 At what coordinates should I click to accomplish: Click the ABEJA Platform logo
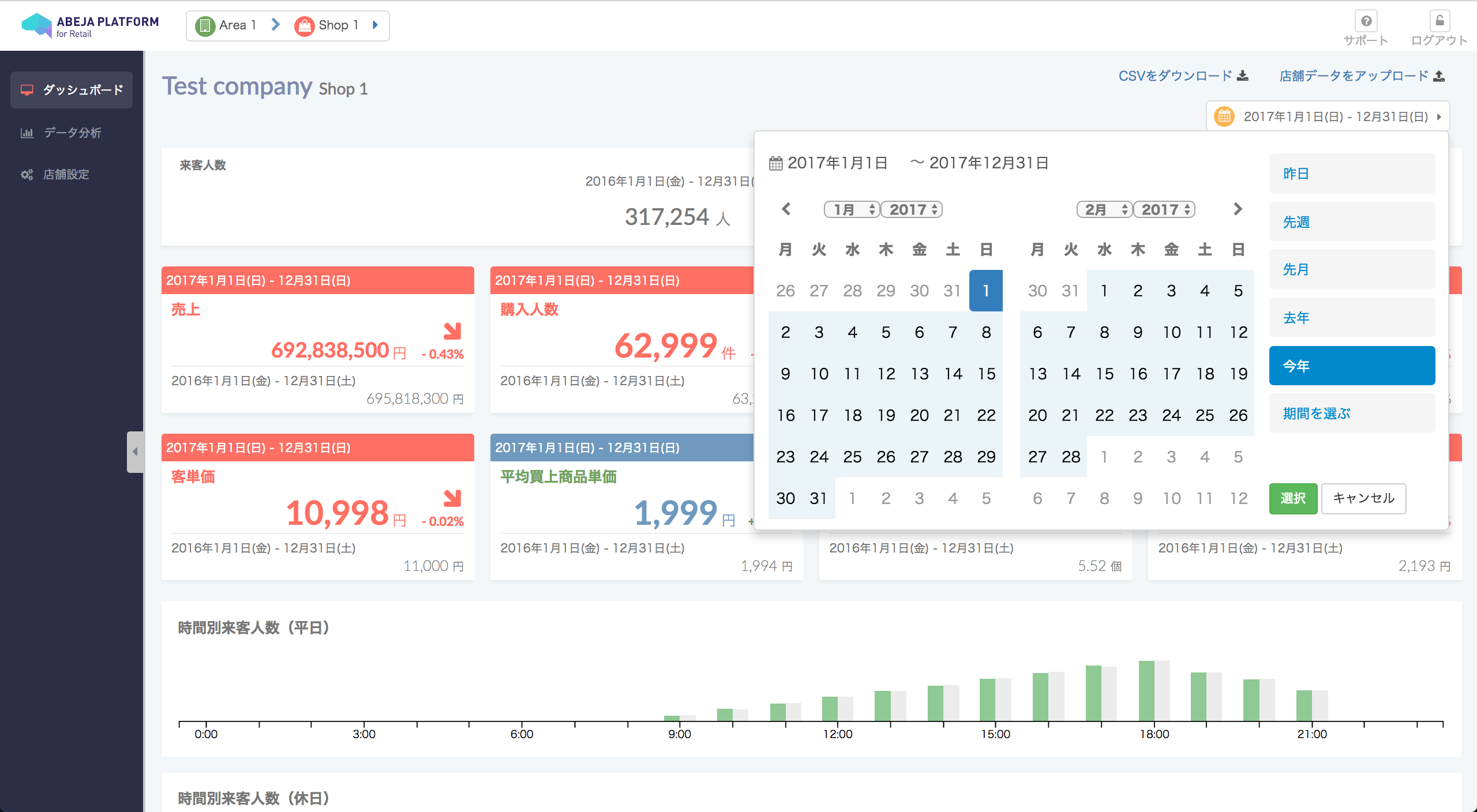pyautogui.click(x=89, y=25)
